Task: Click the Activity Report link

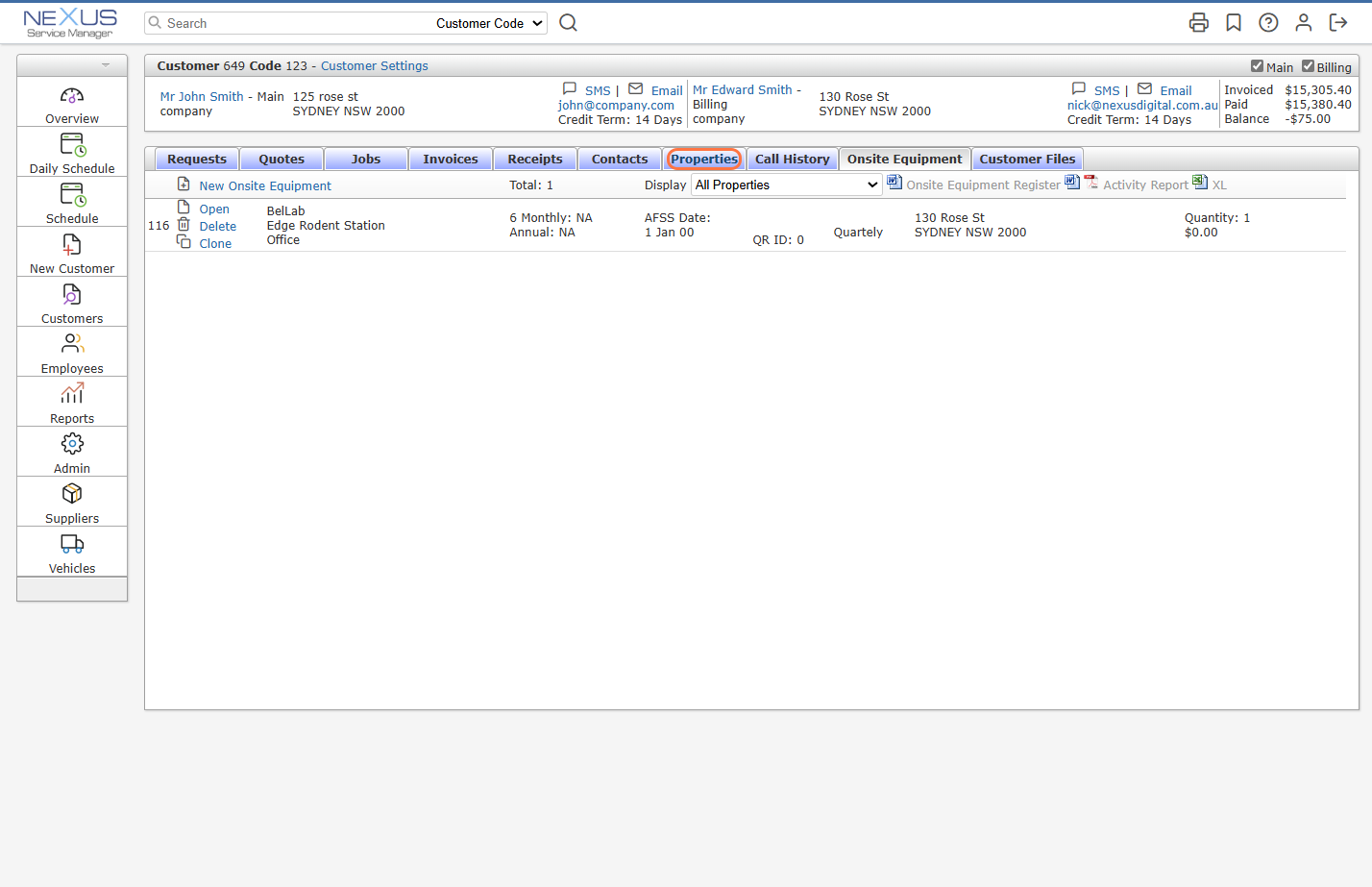Action: (x=1145, y=185)
